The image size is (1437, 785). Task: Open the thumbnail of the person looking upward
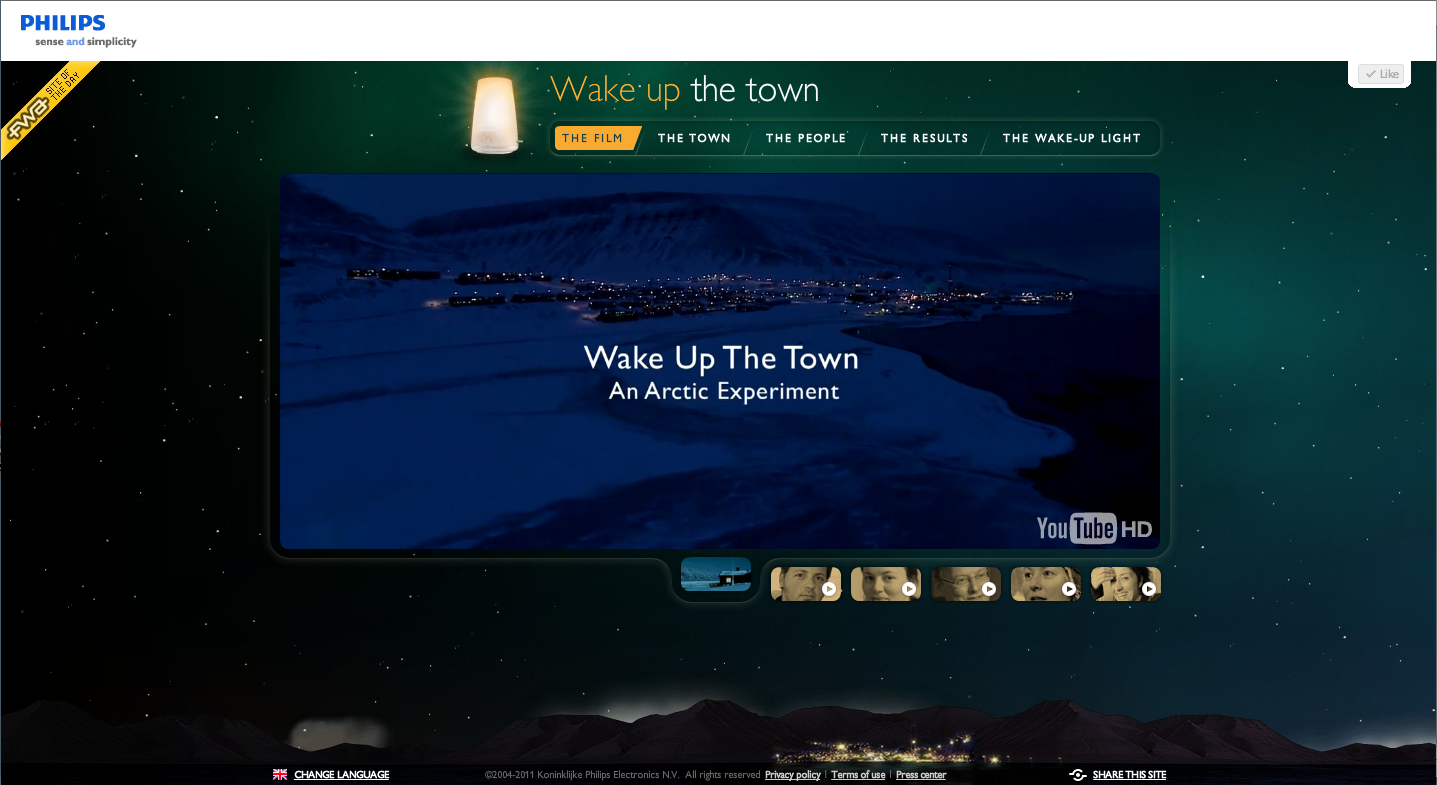point(1046,584)
